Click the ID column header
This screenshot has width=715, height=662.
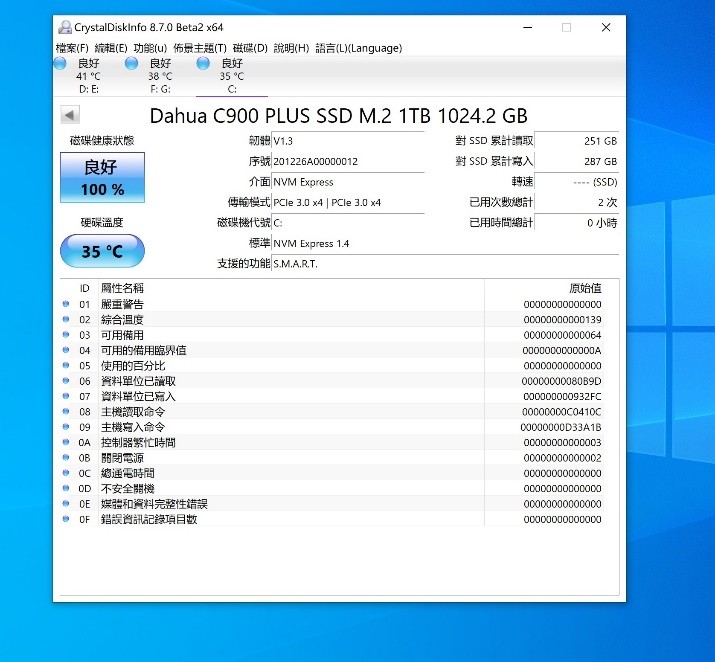click(84, 288)
